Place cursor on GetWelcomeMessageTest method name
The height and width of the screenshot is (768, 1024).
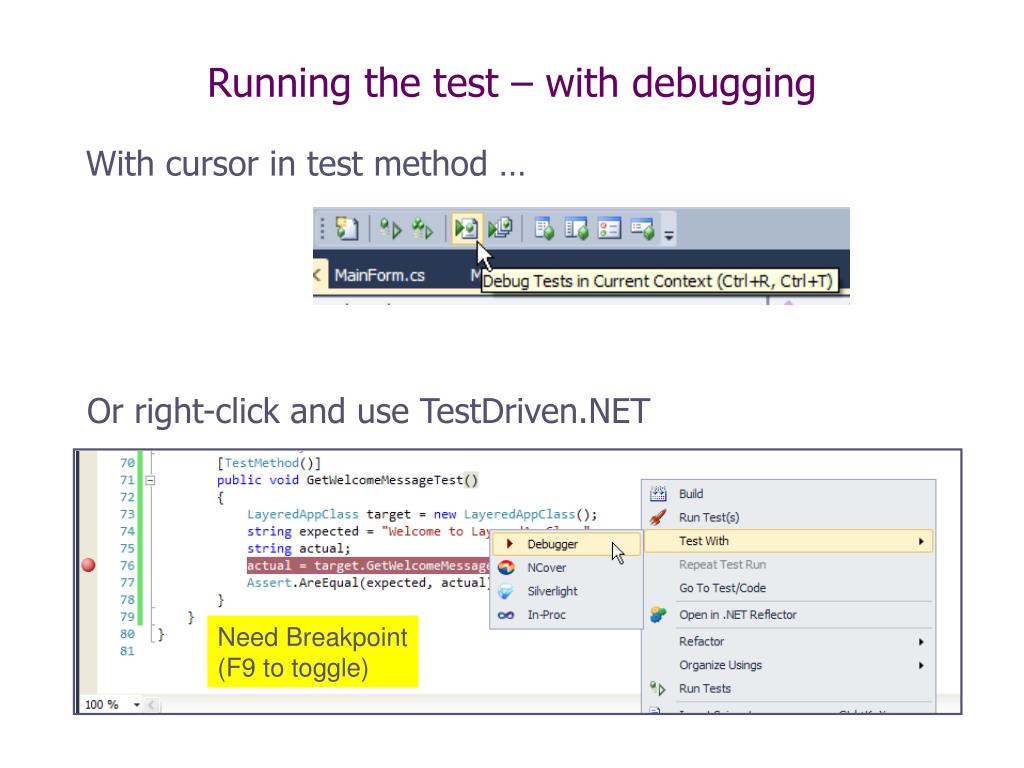tap(385, 480)
